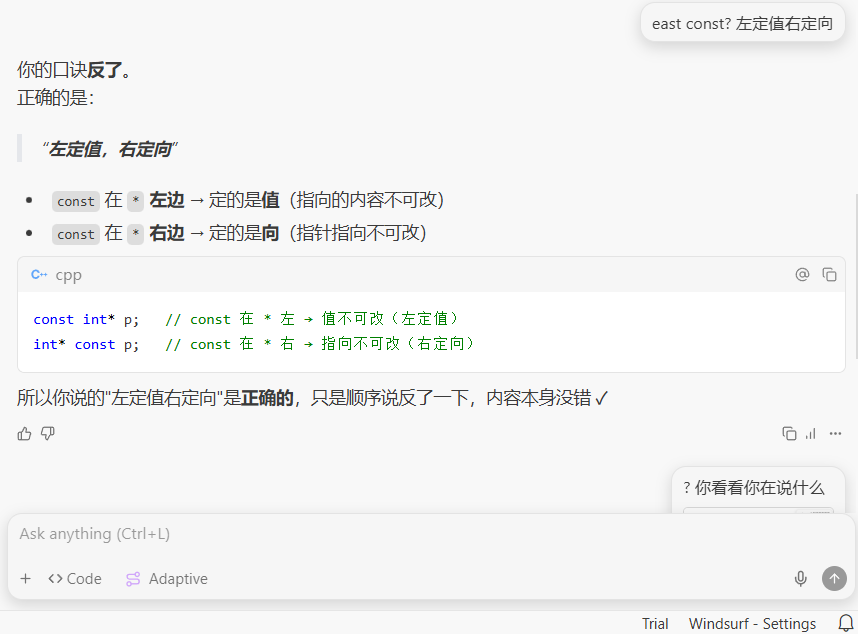Screen dimensions: 858x634
Task: Click the text '你的口诀反了。'
Action: click(x=74, y=69)
